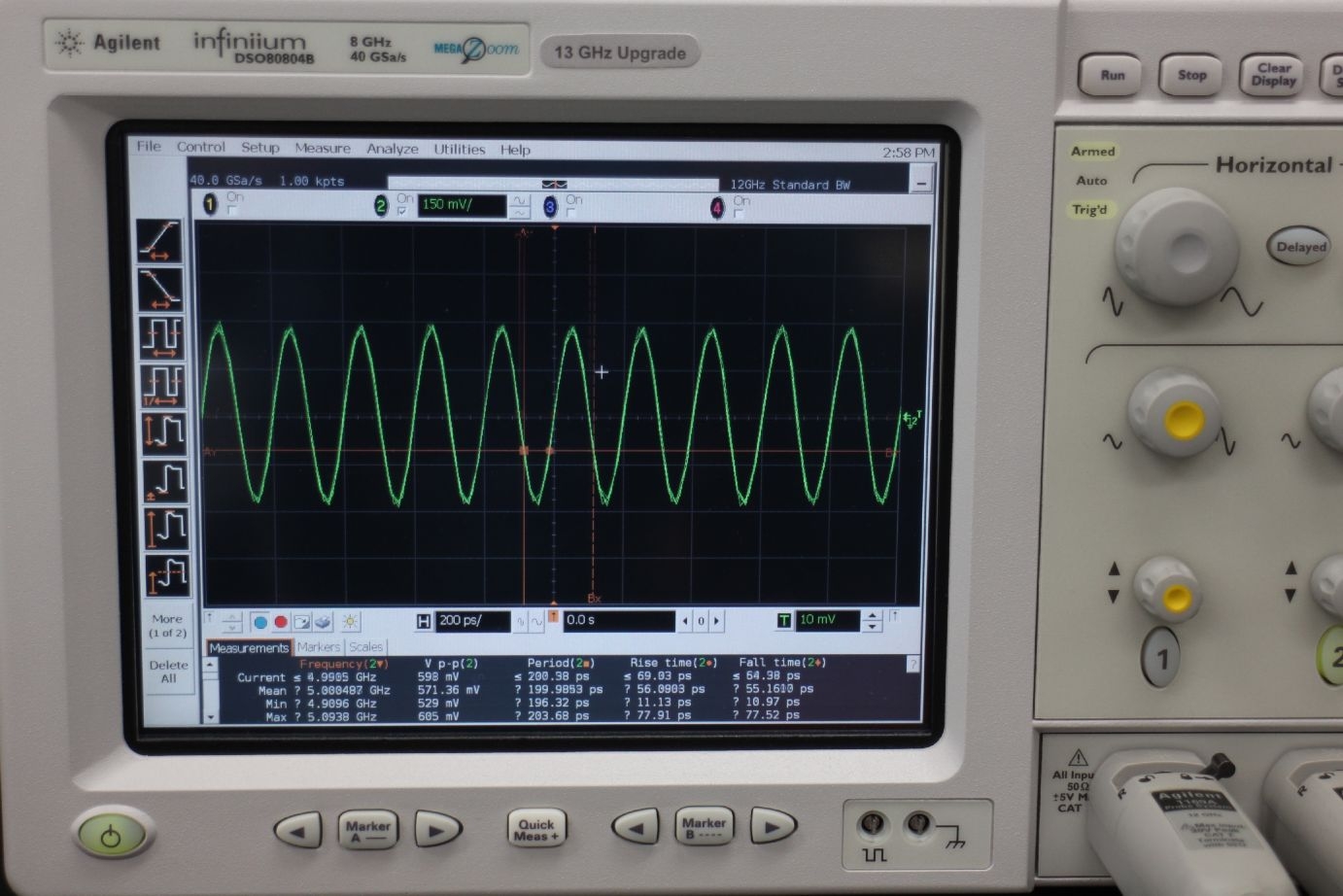
Task: Open the 150 mV/ vertical scale field
Action: 463,205
